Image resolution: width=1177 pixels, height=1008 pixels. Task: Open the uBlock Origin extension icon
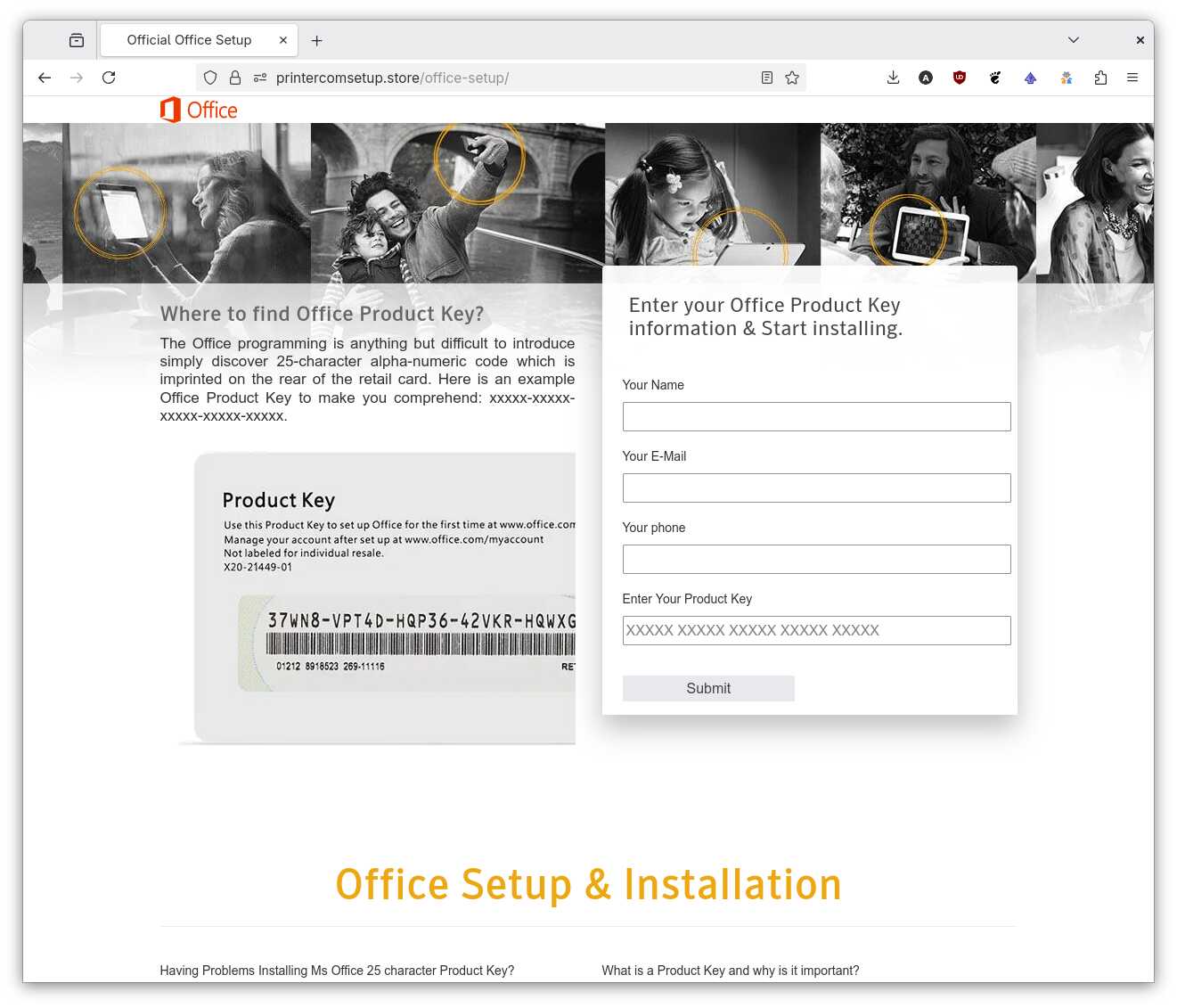[960, 78]
